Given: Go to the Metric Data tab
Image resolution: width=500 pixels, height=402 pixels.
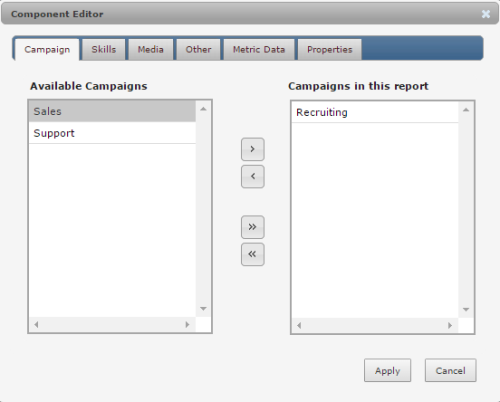Looking at the screenshot, I should 259,50.
